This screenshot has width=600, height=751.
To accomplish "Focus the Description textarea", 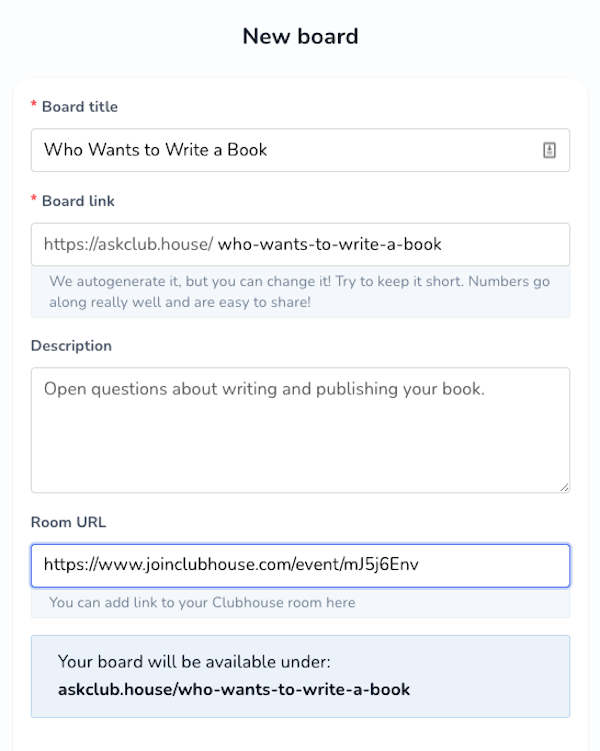I will point(300,430).
